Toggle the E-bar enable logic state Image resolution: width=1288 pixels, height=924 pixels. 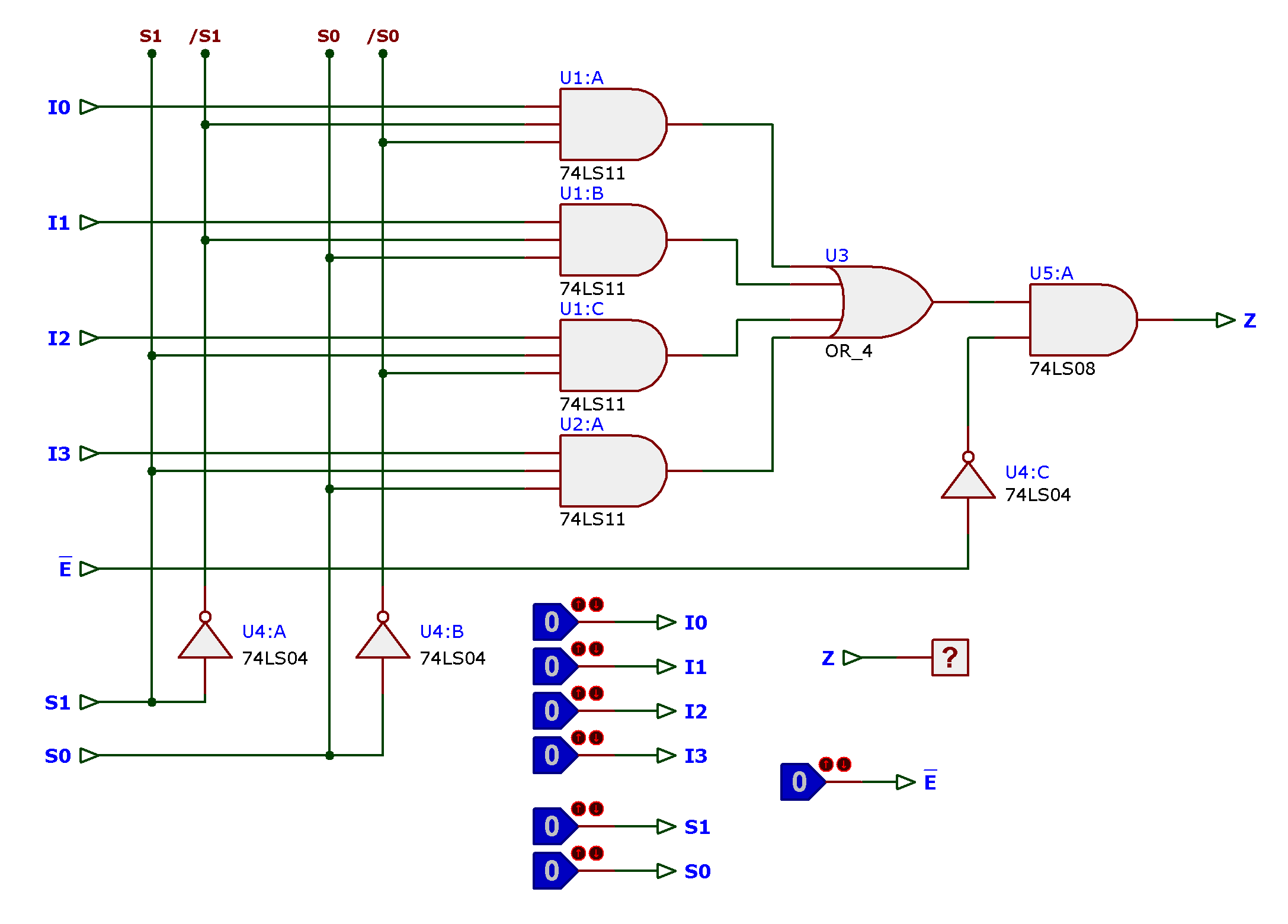click(x=802, y=782)
